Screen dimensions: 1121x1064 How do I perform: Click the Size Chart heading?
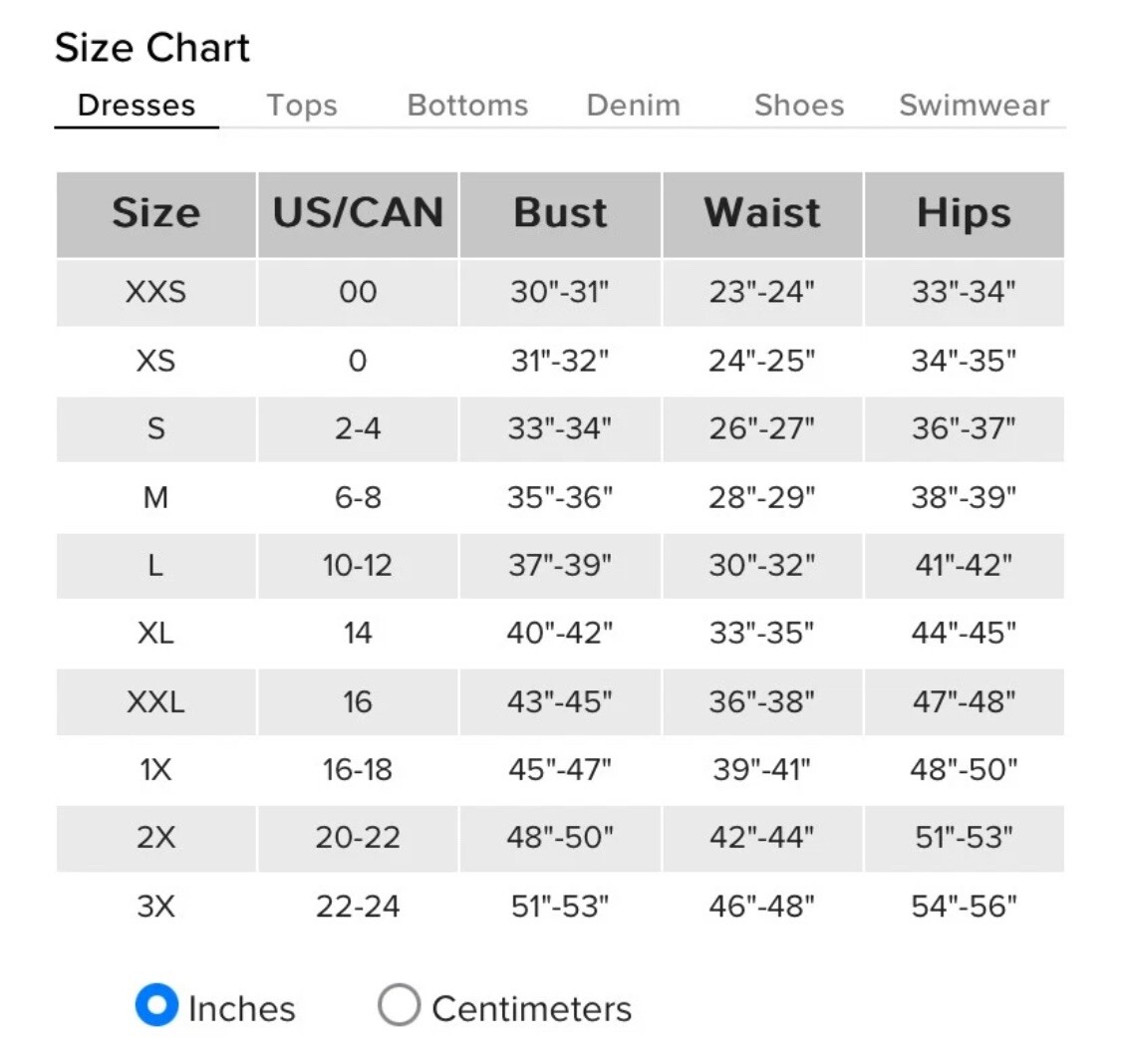[x=152, y=47]
